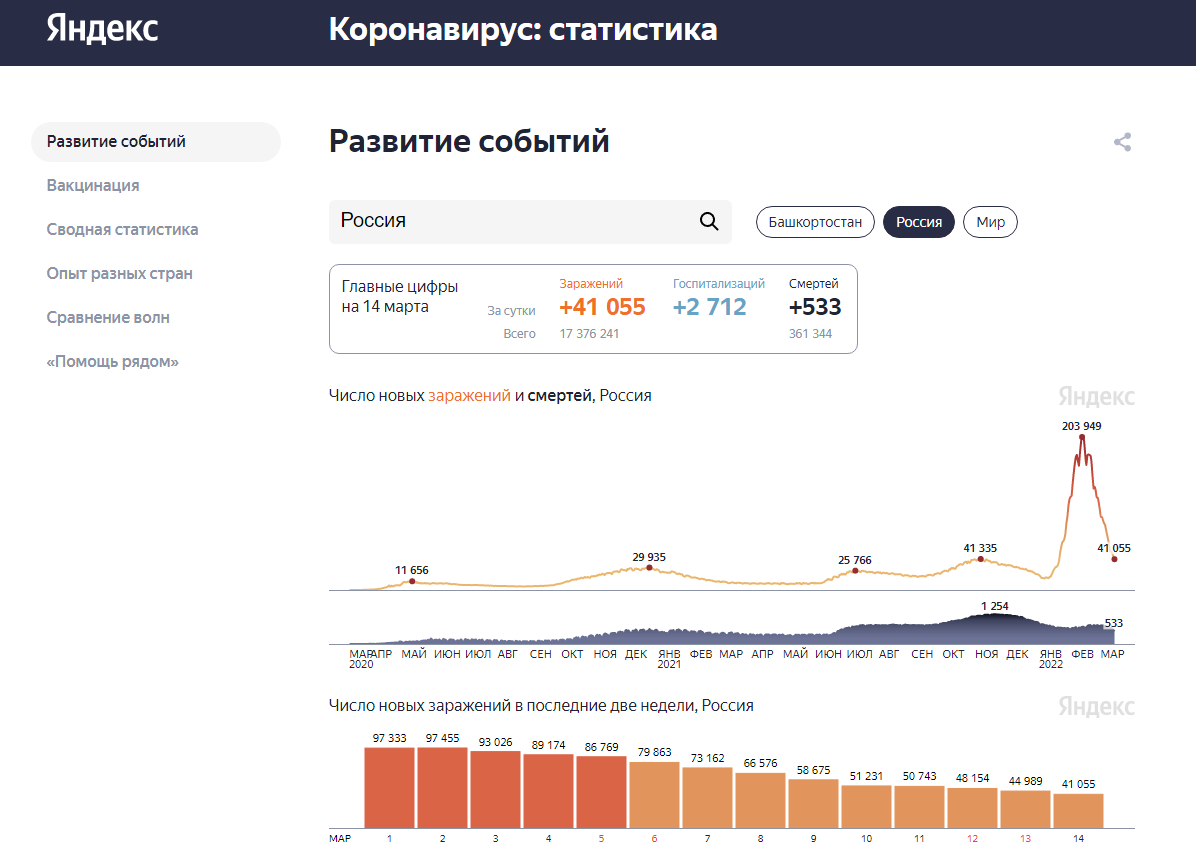Click the magnifier search icon
1196x856 pixels.
(x=709, y=221)
